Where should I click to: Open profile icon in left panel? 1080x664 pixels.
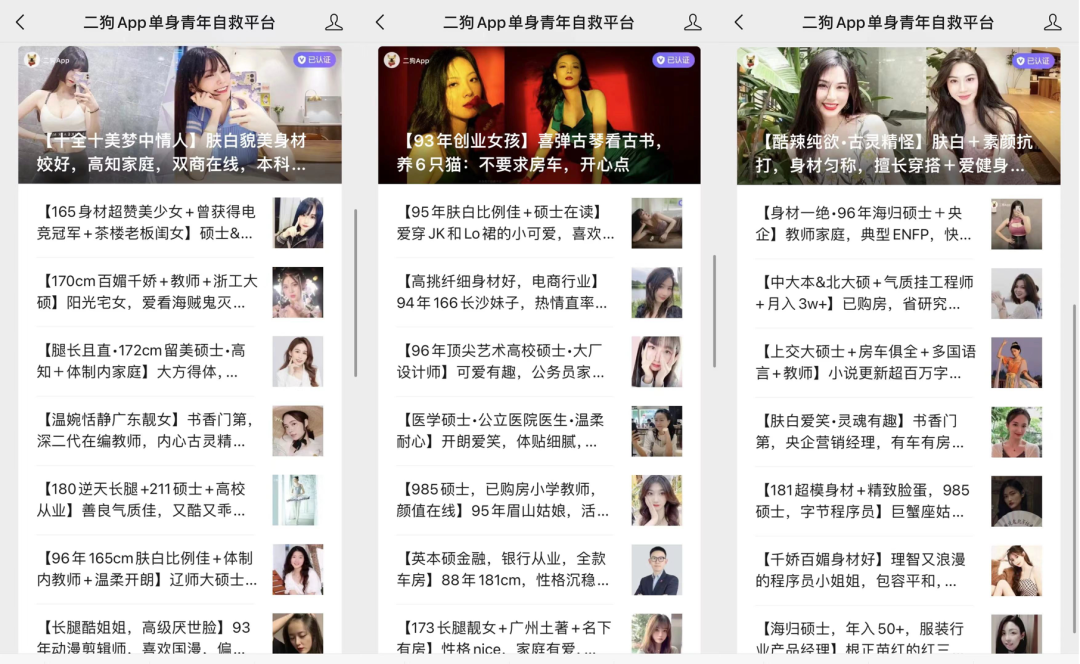(334, 22)
